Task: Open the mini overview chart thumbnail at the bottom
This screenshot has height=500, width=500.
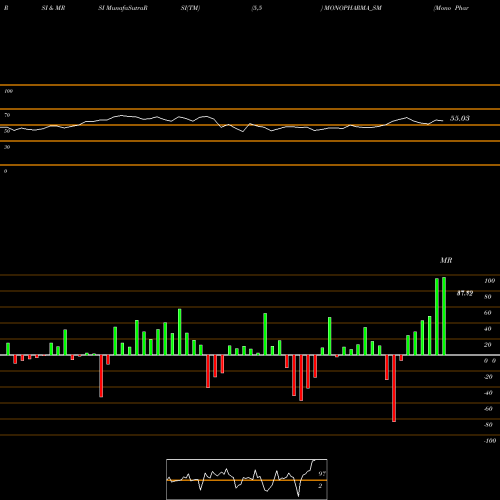Action: coord(247,479)
